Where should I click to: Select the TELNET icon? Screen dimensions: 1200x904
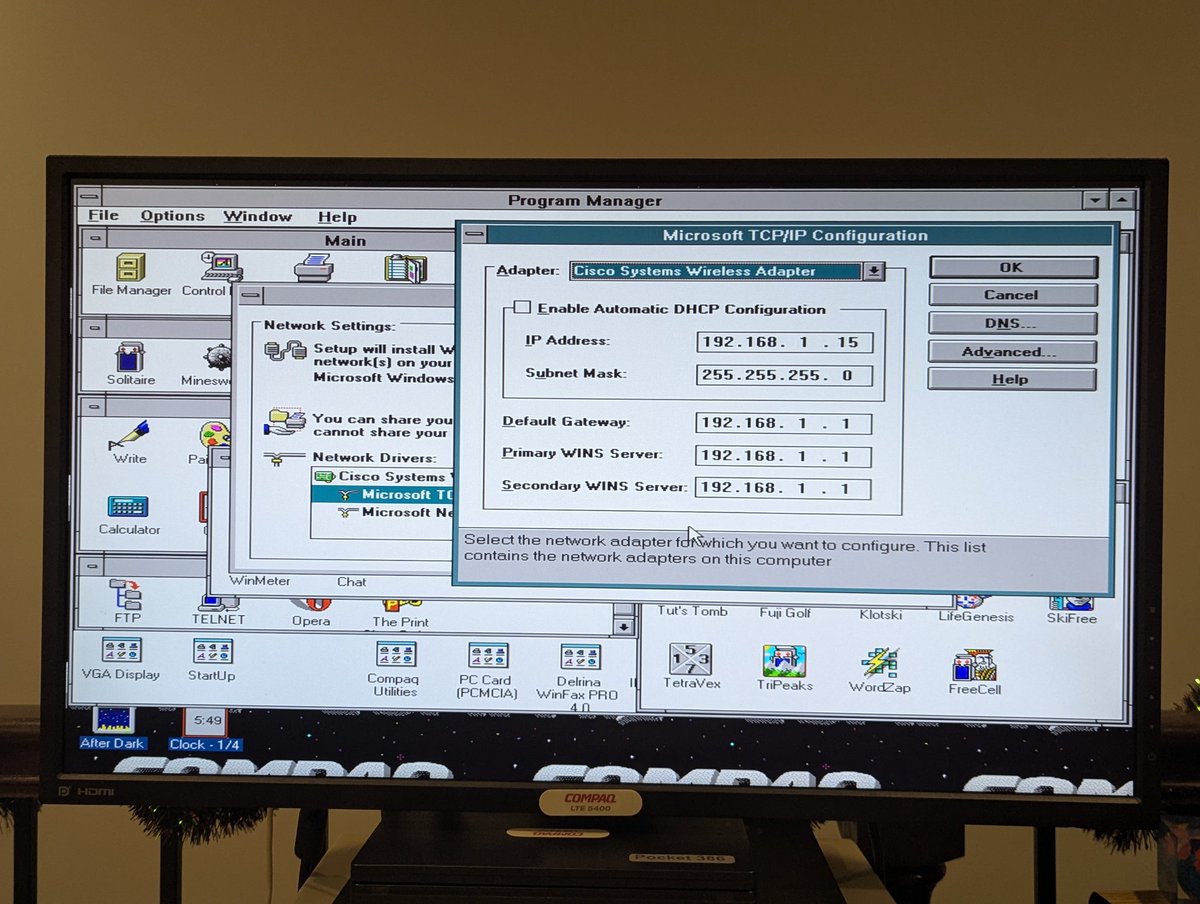[x=217, y=603]
